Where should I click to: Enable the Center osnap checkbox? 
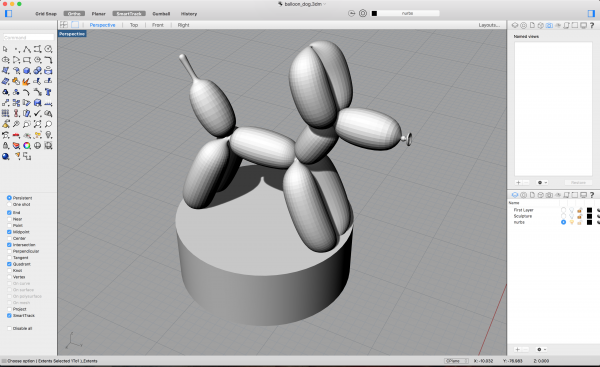pyautogui.click(x=9, y=238)
